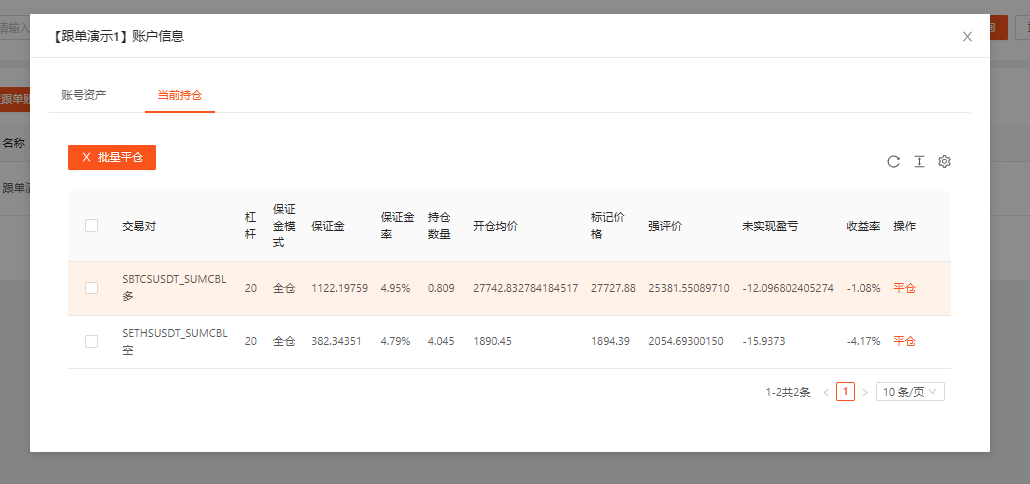Click liquidation price 25381.55089710
This screenshot has width=1030, height=484.
688,288
